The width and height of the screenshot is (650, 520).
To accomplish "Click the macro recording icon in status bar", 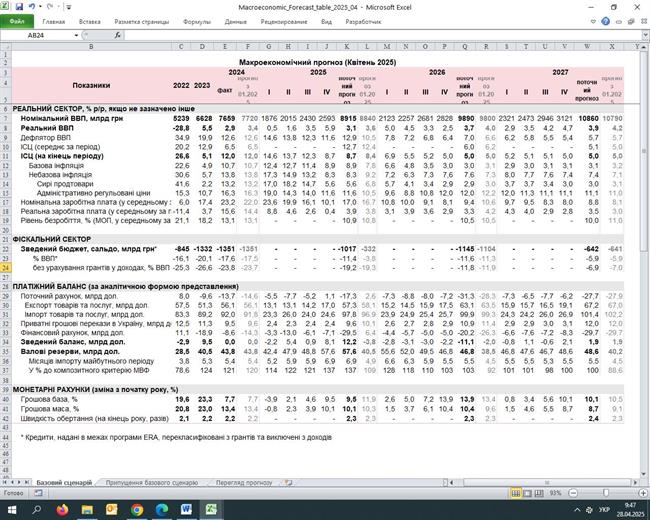I will 38,493.
